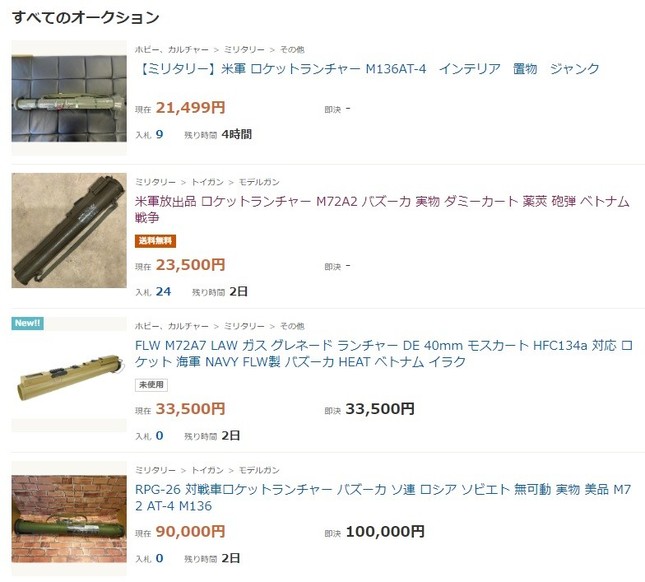
Task: Click the RPG-26 thumbnail with brick background
Action: pyautogui.click(x=69, y=518)
